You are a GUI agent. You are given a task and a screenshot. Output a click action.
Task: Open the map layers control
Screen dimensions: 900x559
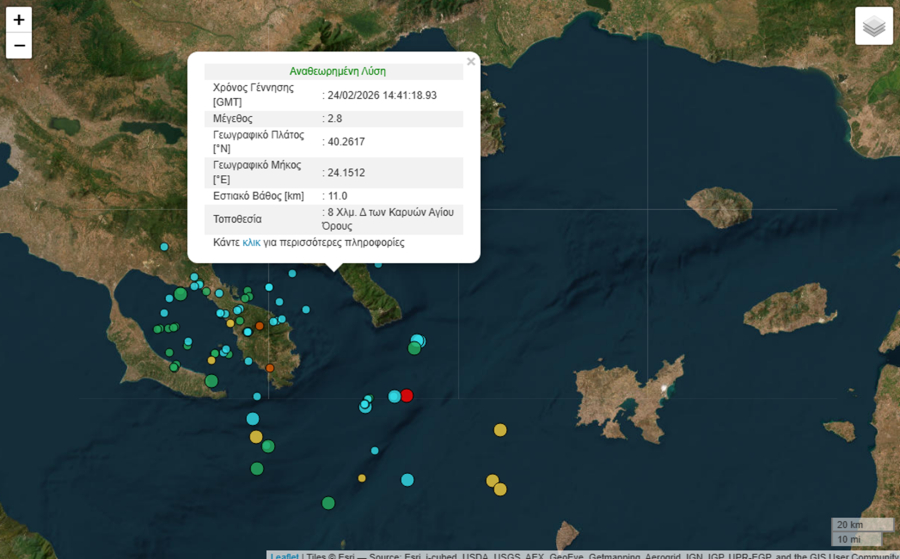coord(874,27)
